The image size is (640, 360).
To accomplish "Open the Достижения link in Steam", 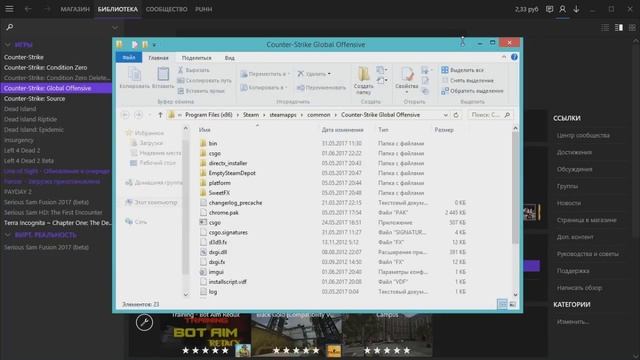I will pyautogui.click(x=574, y=152).
